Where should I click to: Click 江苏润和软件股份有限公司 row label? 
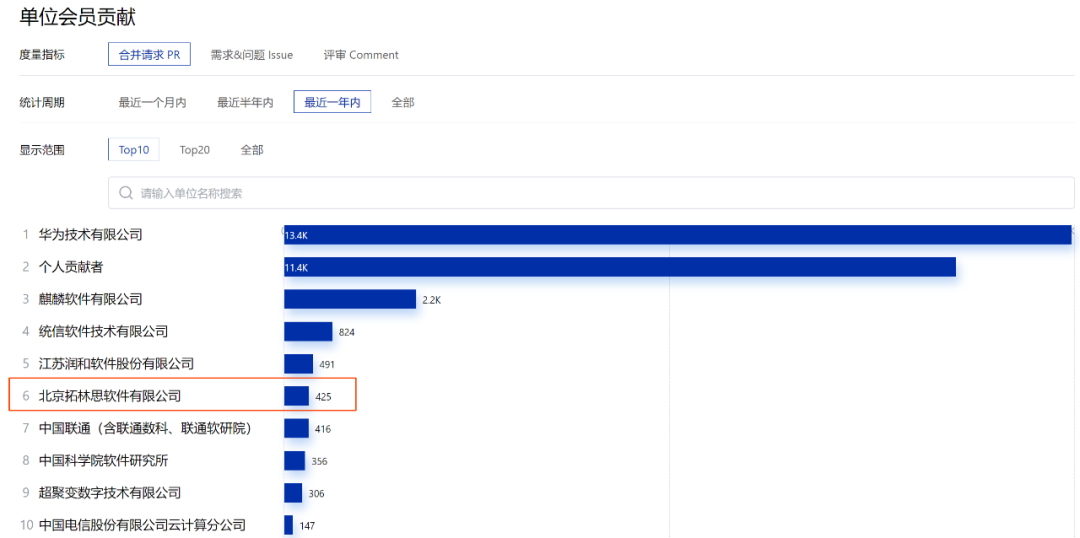pos(116,364)
